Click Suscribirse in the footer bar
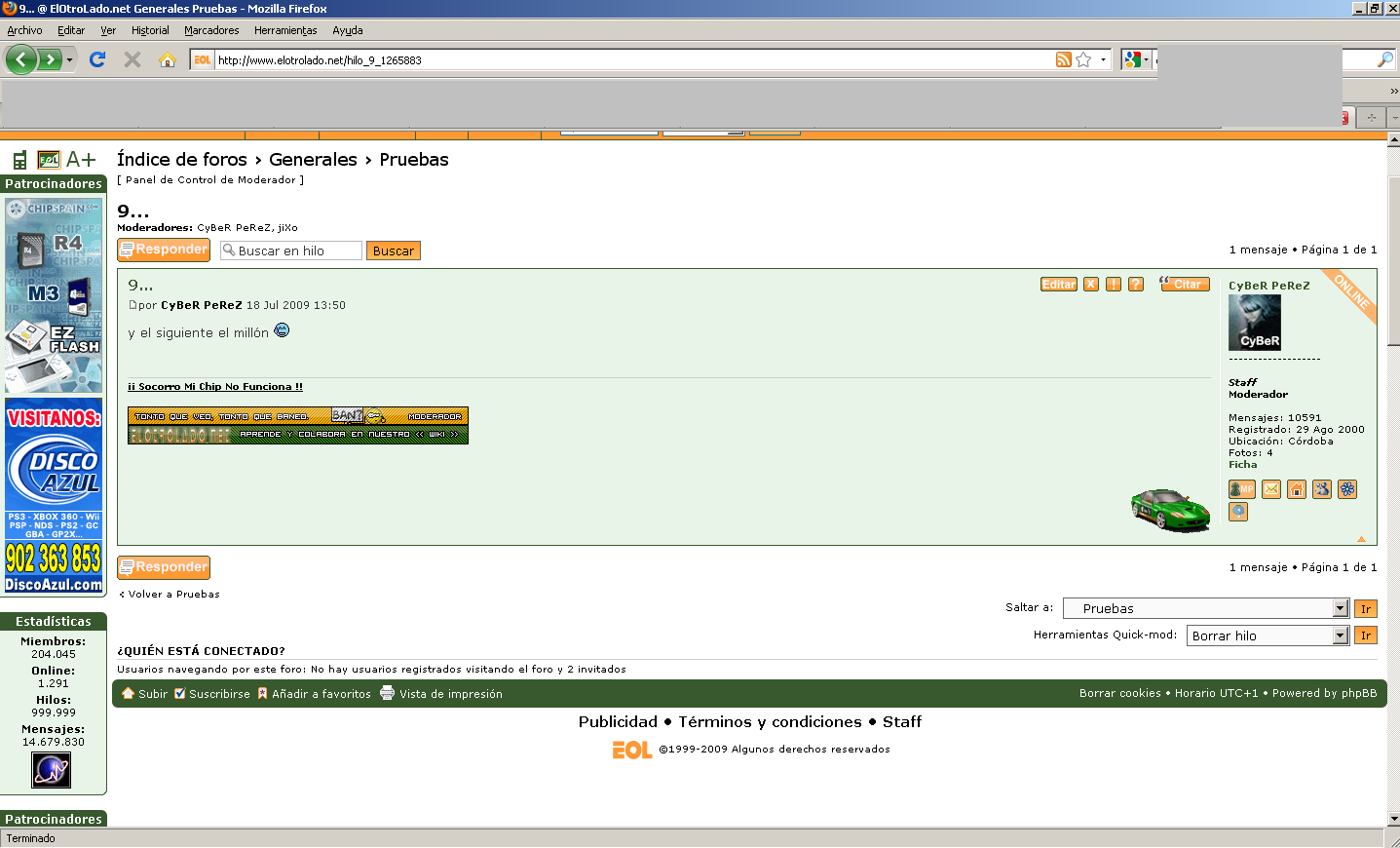This screenshot has height=848, width=1400. (x=211, y=694)
